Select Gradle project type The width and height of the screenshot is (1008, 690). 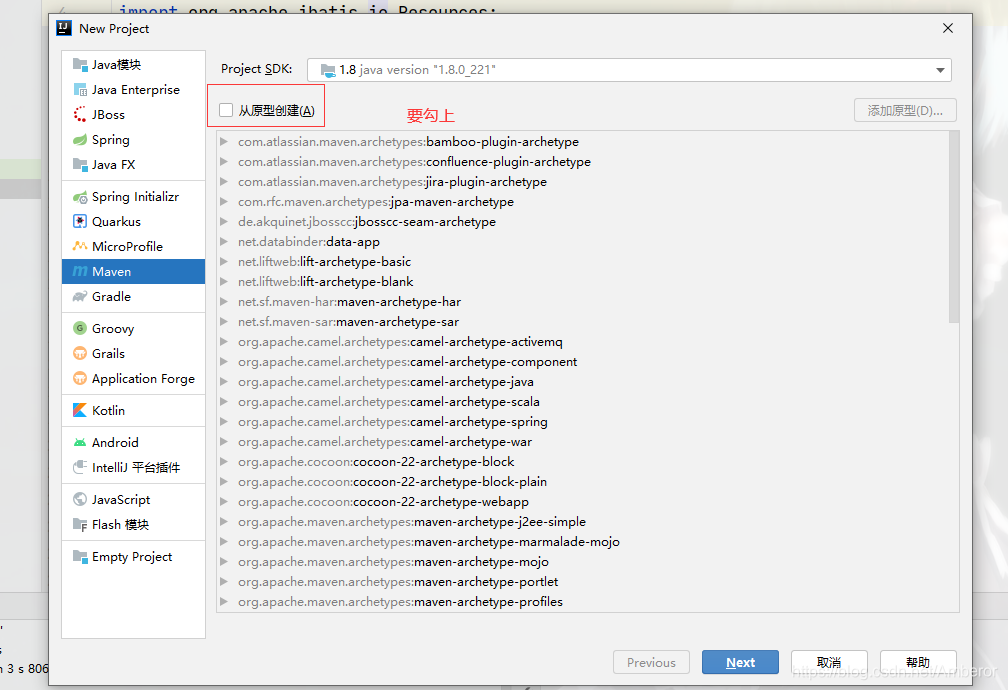(x=134, y=296)
